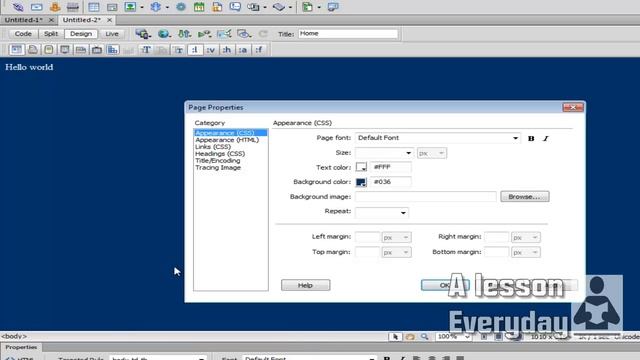Screen dimensions: 640x360
Task: Click the Server-Side Include icon
Action: tap(217, 7)
